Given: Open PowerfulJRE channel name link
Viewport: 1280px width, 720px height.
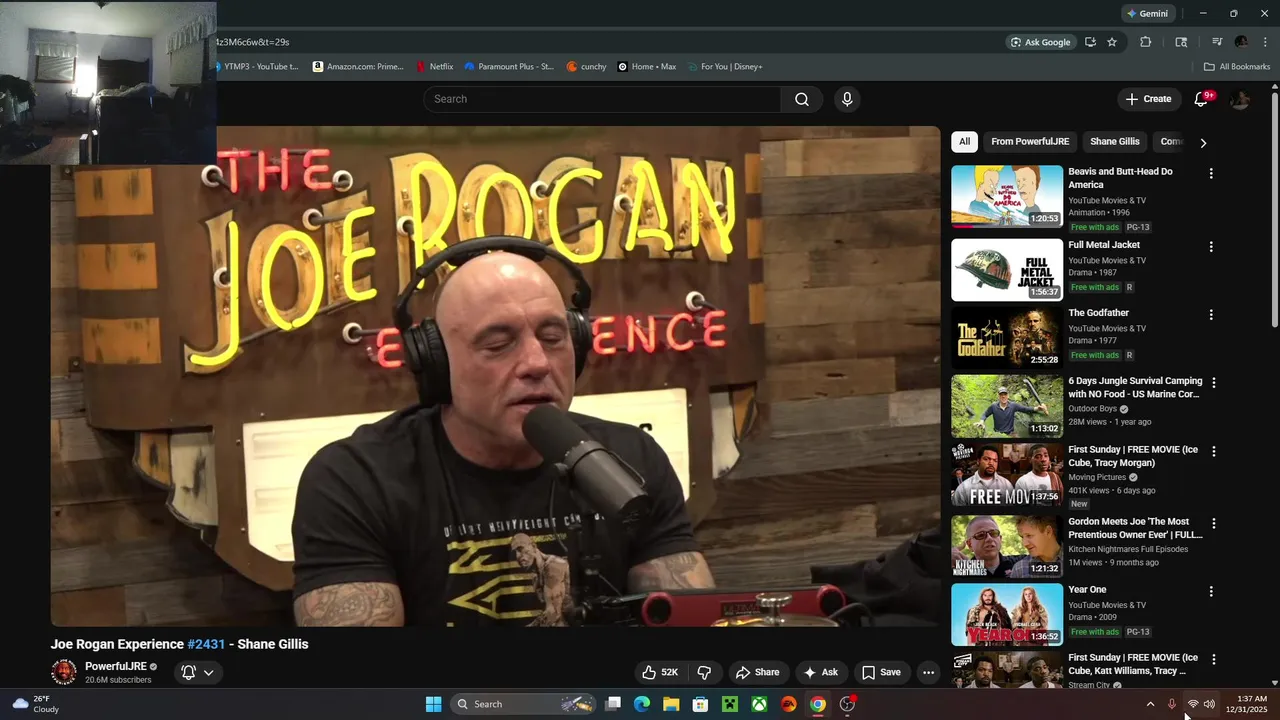Looking at the screenshot, I should pos(115,666).
